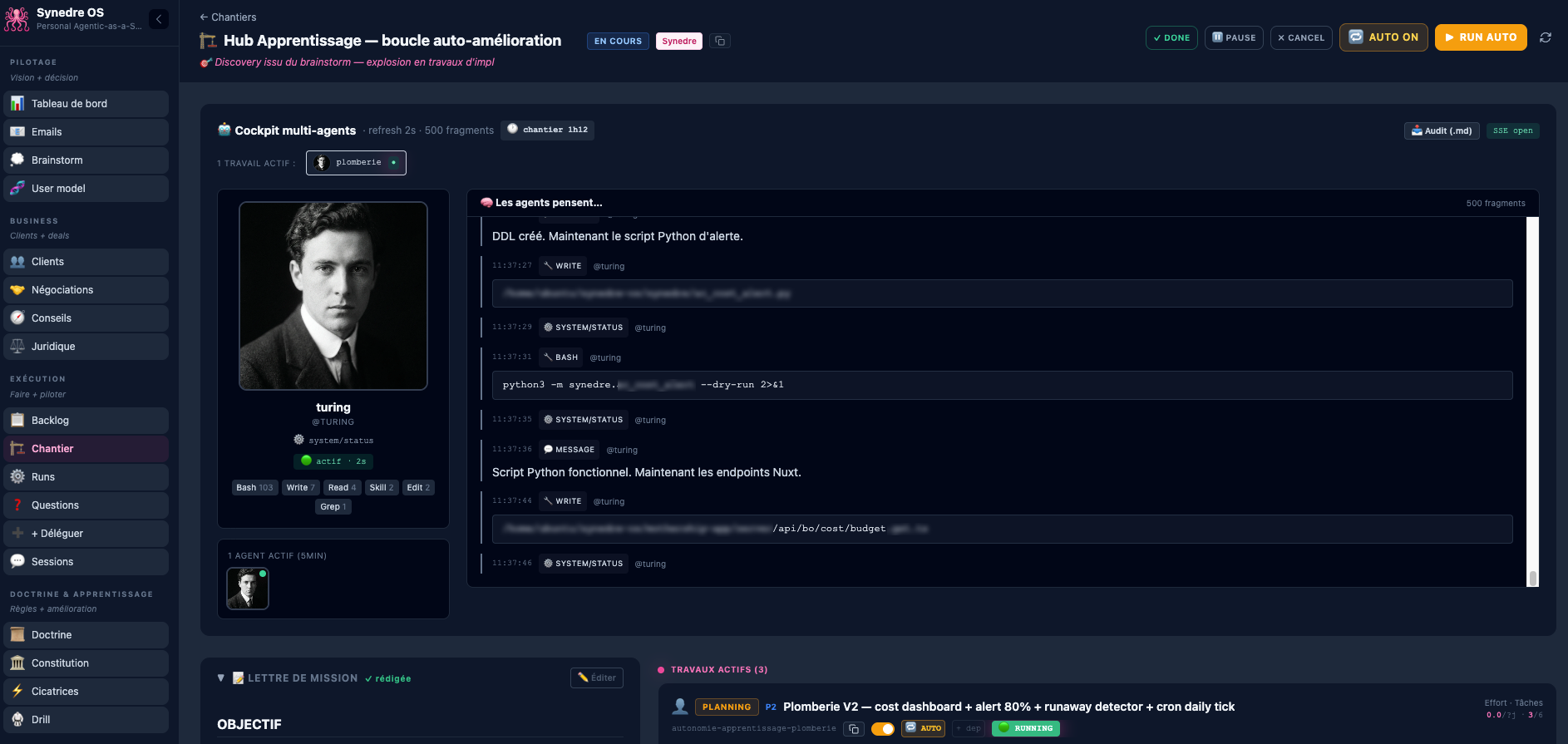Click the large turing agent portrait
The image size is (1568, 744).
333,296
